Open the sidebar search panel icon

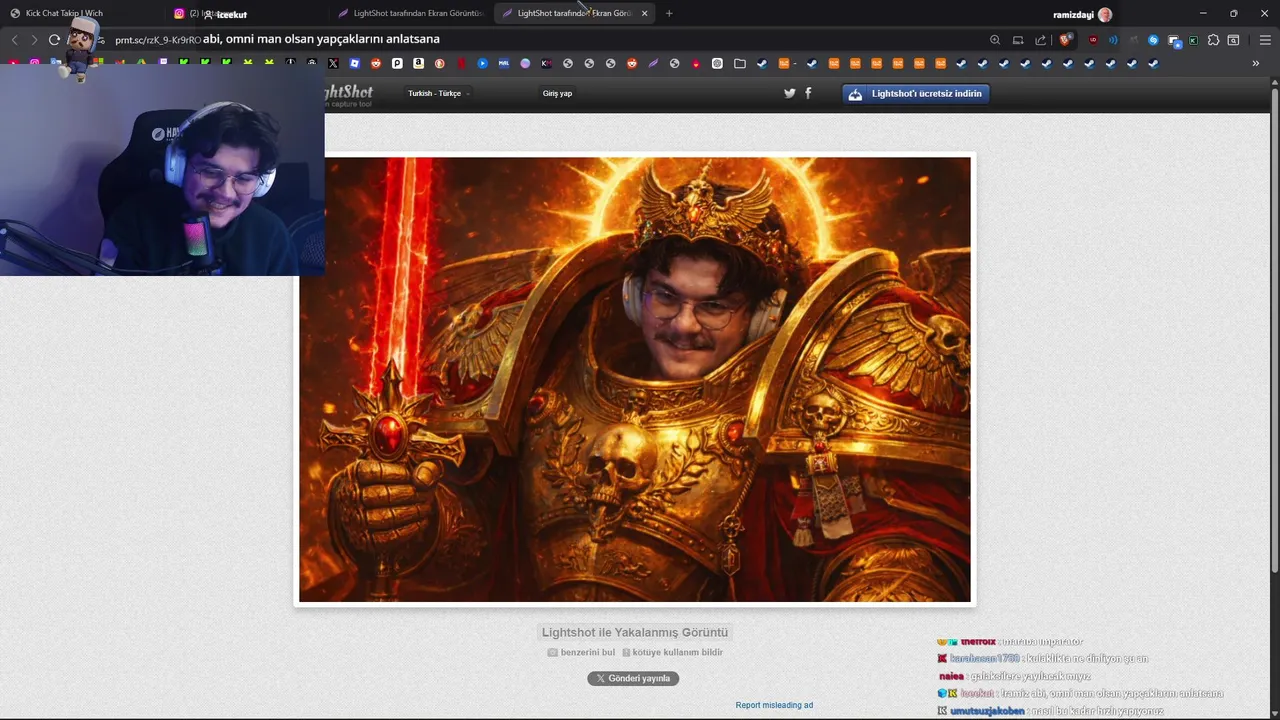(x=1233, y=40)
